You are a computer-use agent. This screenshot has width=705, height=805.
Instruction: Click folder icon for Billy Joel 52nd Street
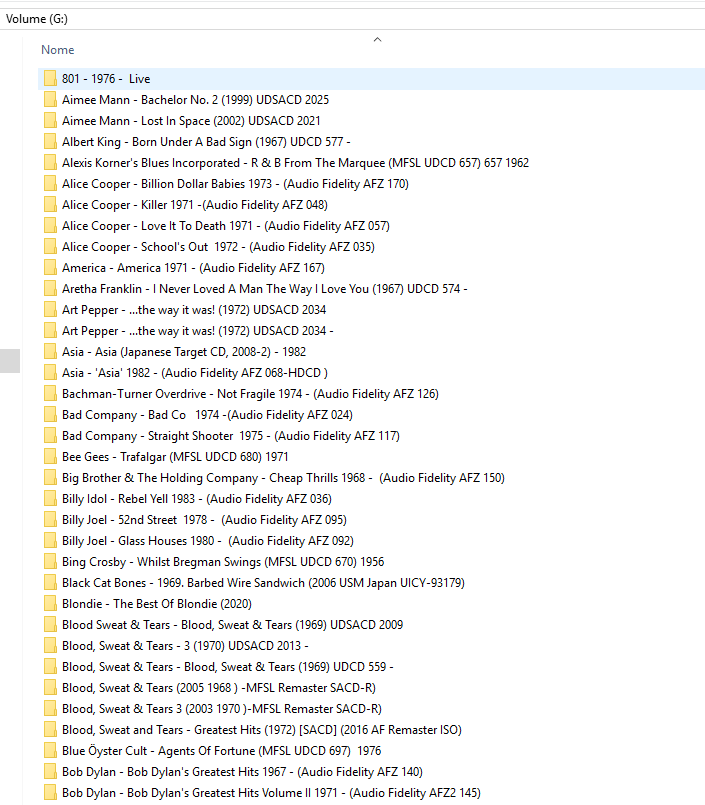[x=50, y=520]
